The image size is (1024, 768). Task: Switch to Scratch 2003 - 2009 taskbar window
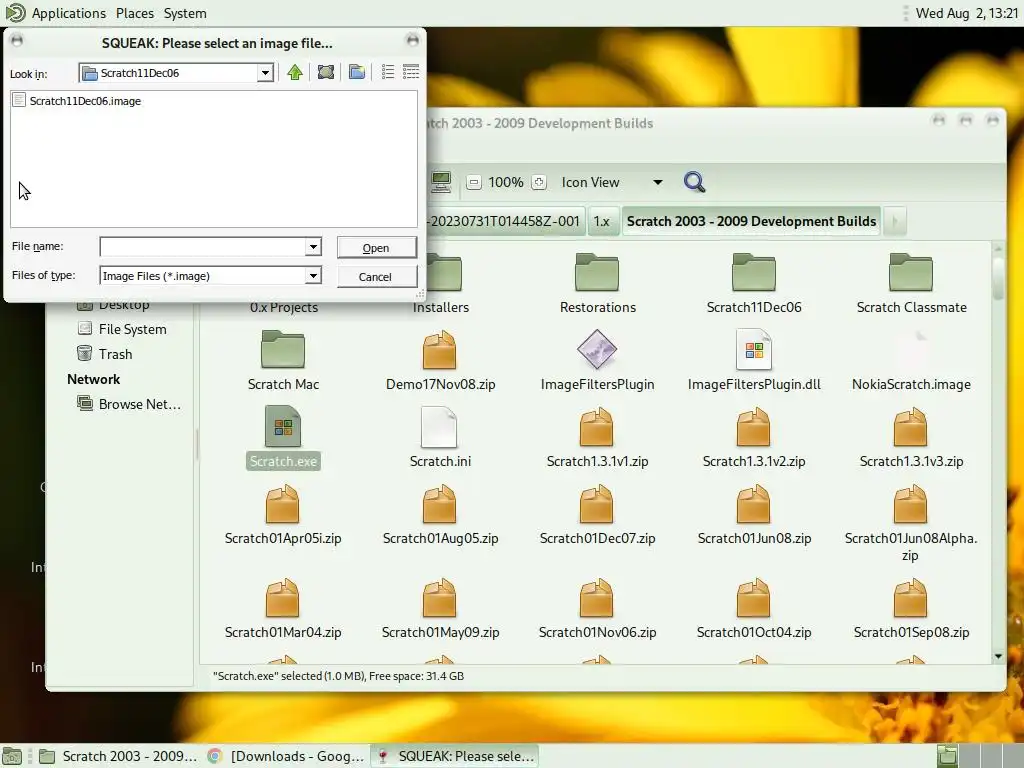(x=118, y=756)
